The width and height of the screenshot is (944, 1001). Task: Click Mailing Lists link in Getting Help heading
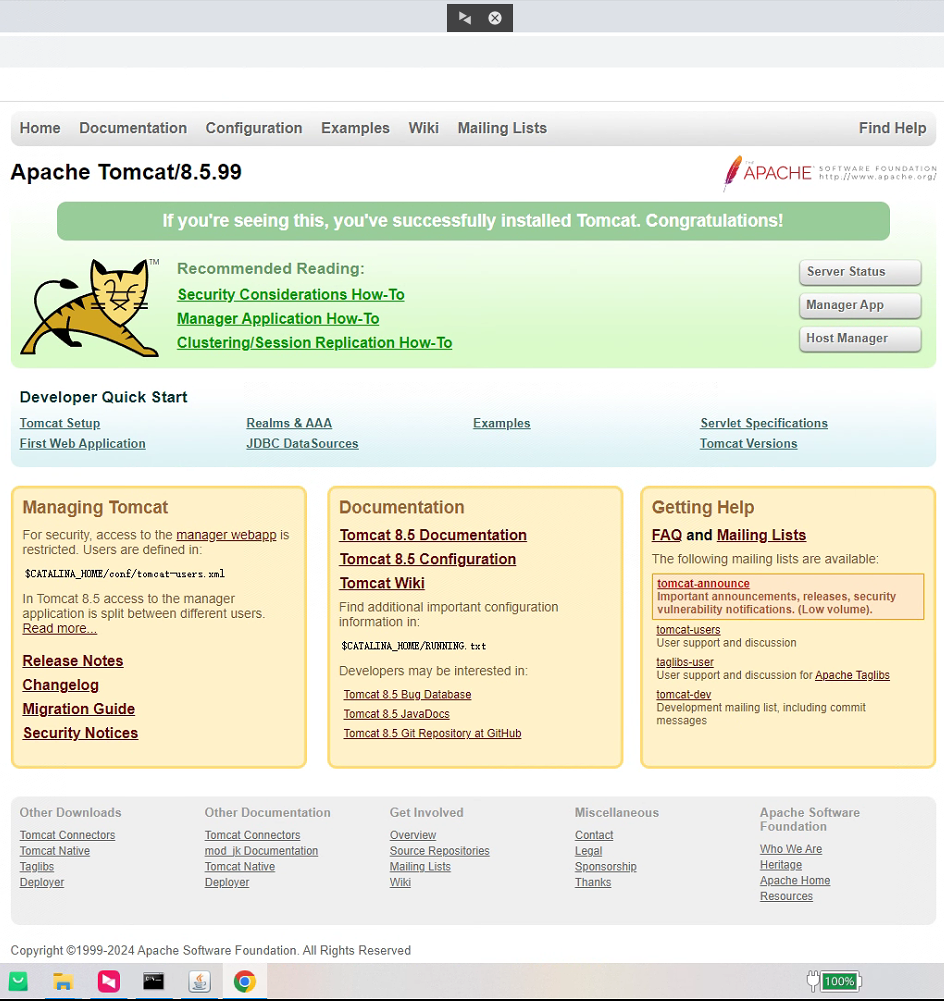761,535
